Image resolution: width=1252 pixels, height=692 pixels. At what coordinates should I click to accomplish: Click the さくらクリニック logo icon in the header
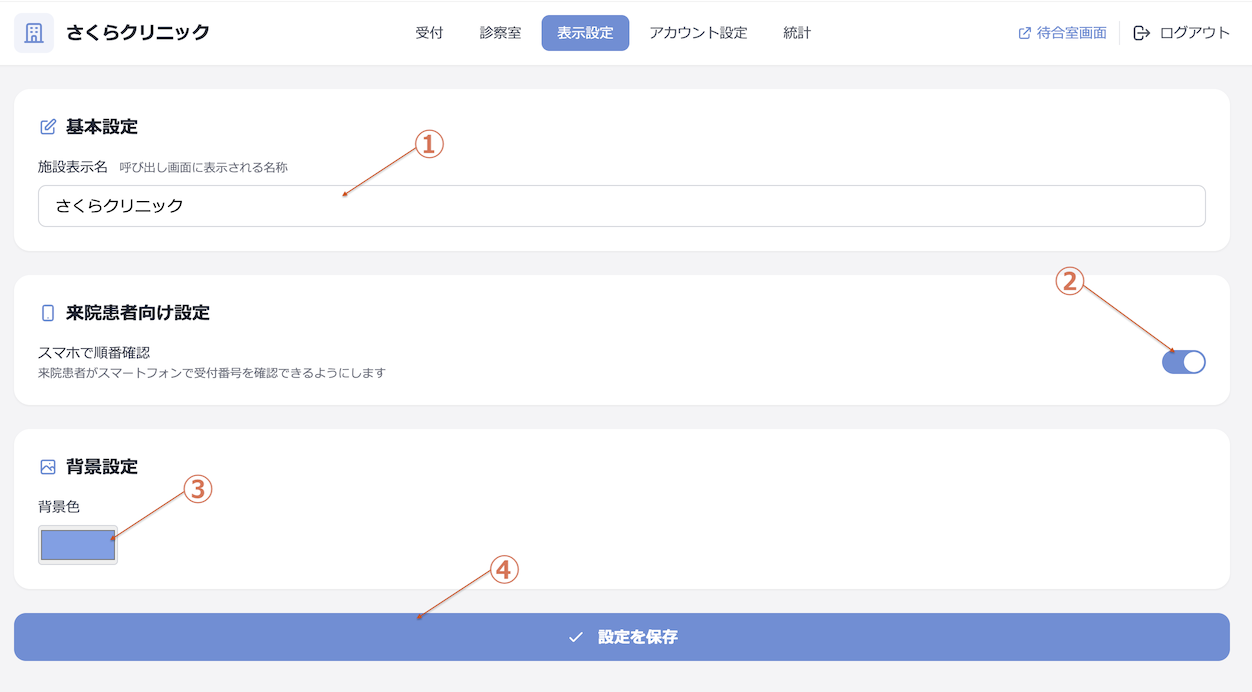pyautogui.click(x=33, y=31)
